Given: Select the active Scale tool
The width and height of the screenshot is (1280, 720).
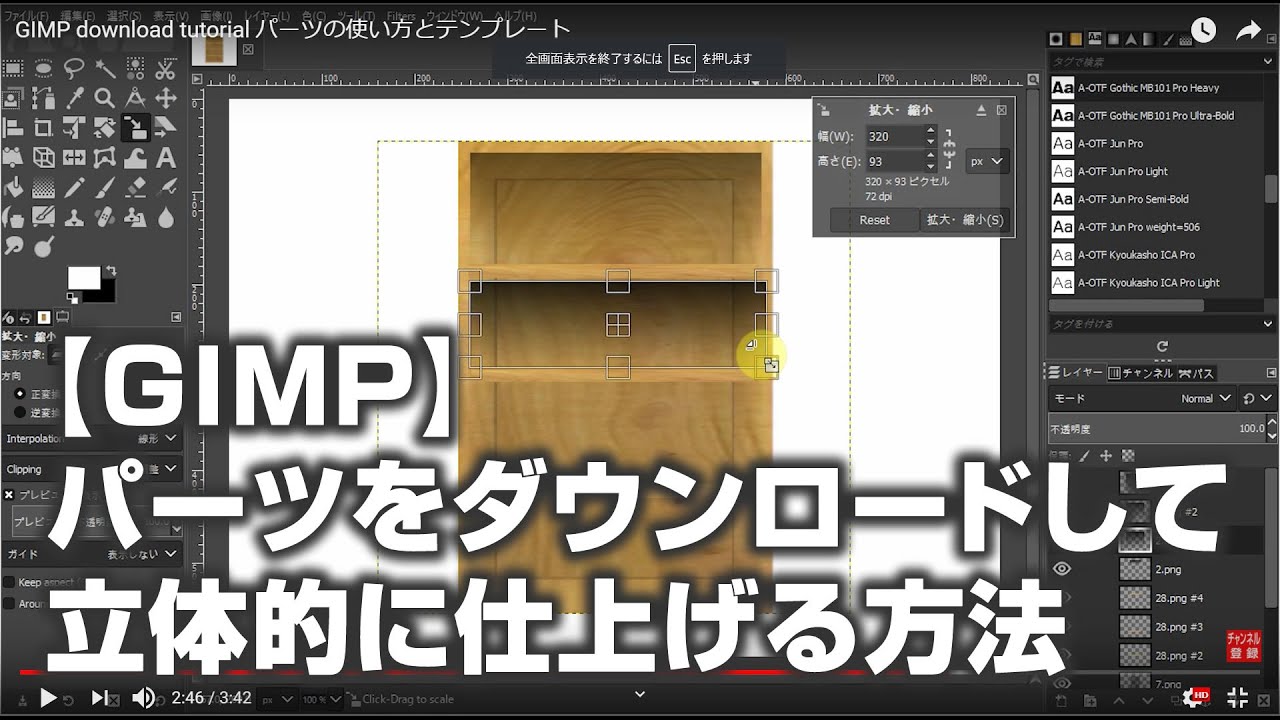Looking at the screenshot, I should click(x=135, y=128).
